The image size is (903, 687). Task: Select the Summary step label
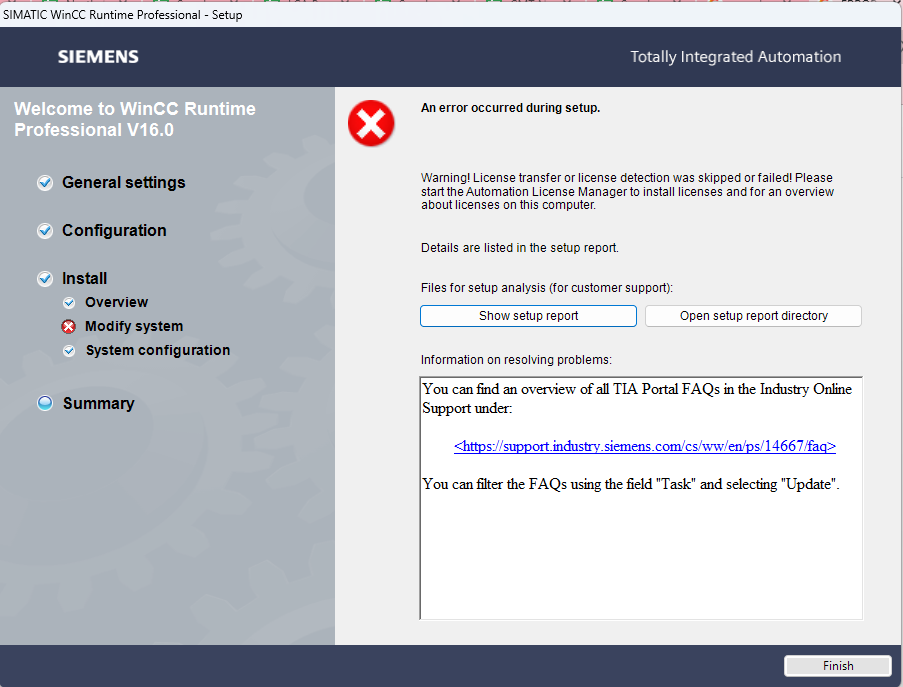[x=98, y=403]
